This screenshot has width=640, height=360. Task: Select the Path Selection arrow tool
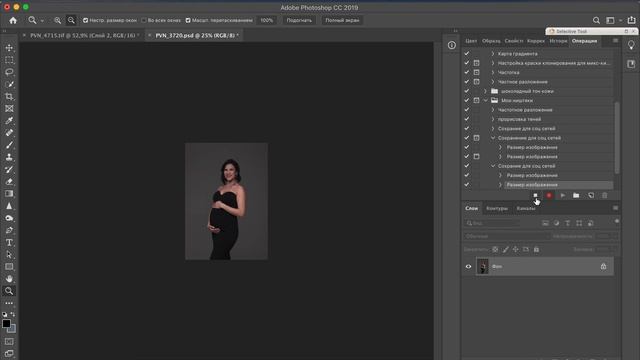pyautogui.click(x=9, y=255)
